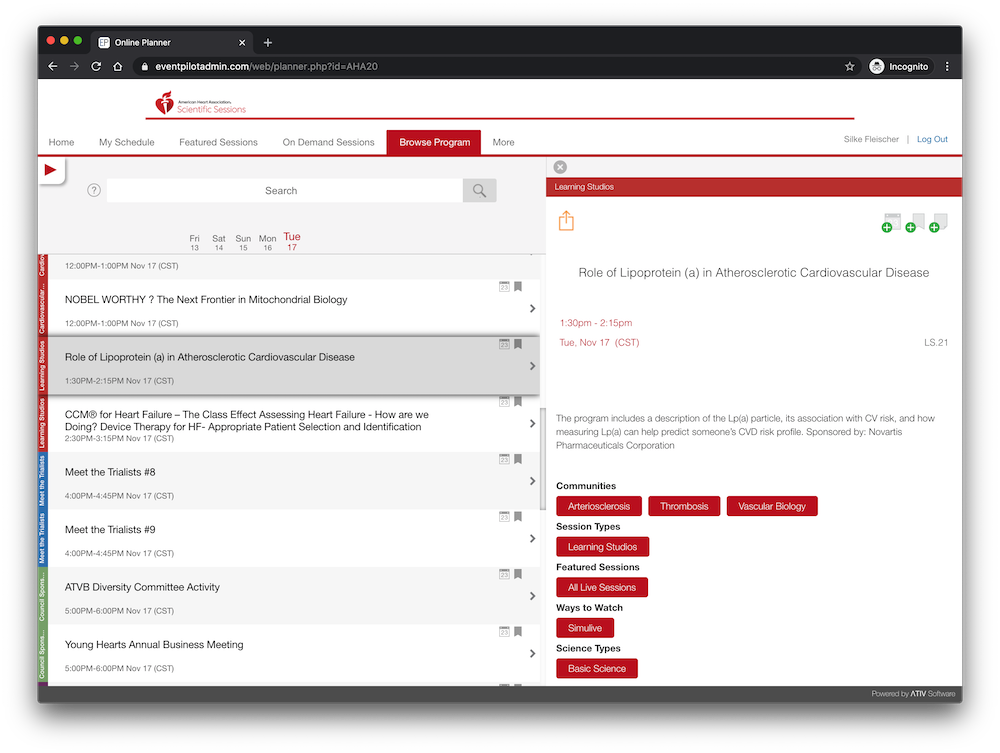
Task: Open the On Demand Sessions tab
Action: click(x=328, y=142)
